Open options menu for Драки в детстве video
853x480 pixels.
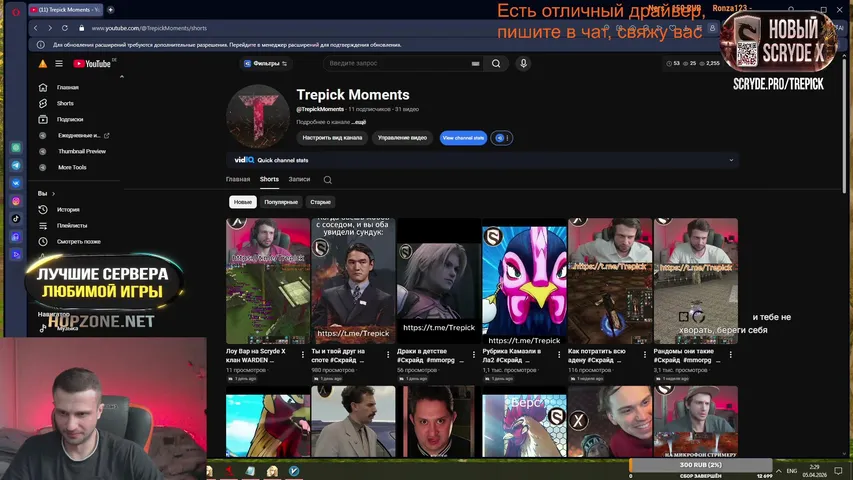pos(474,354)
